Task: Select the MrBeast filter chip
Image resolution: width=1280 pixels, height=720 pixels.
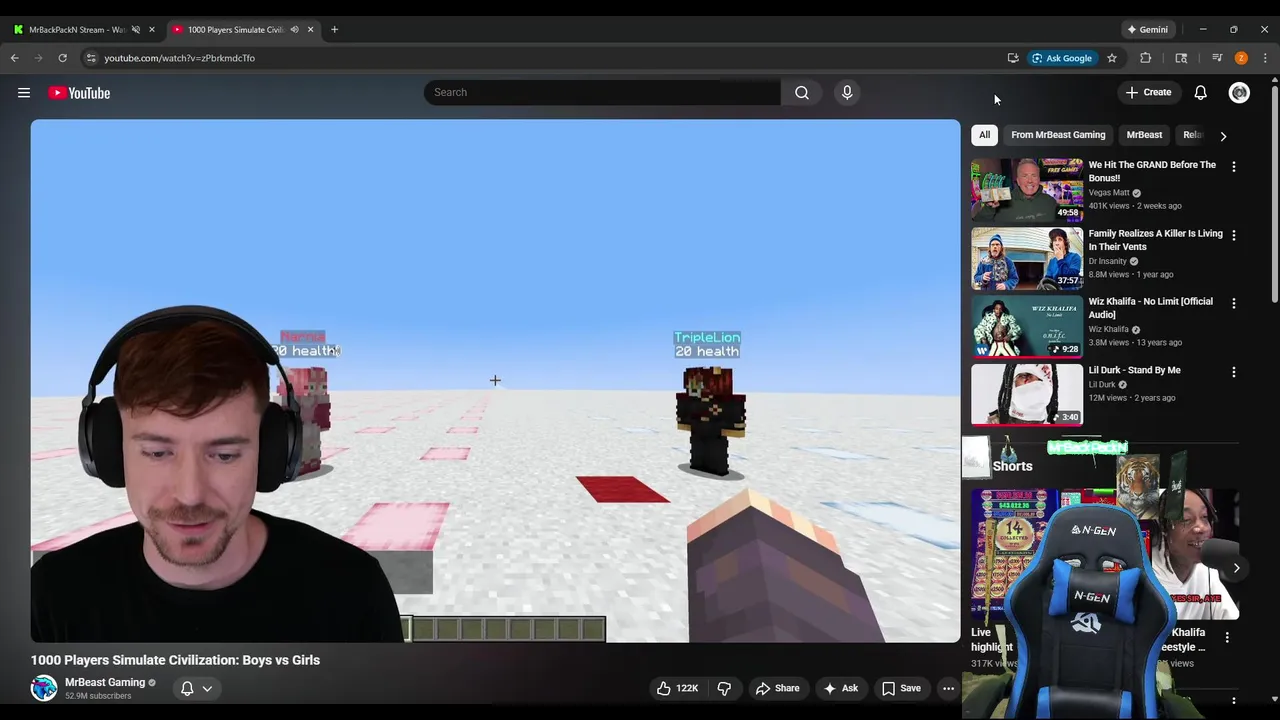Action: (x=1144, y=135)
